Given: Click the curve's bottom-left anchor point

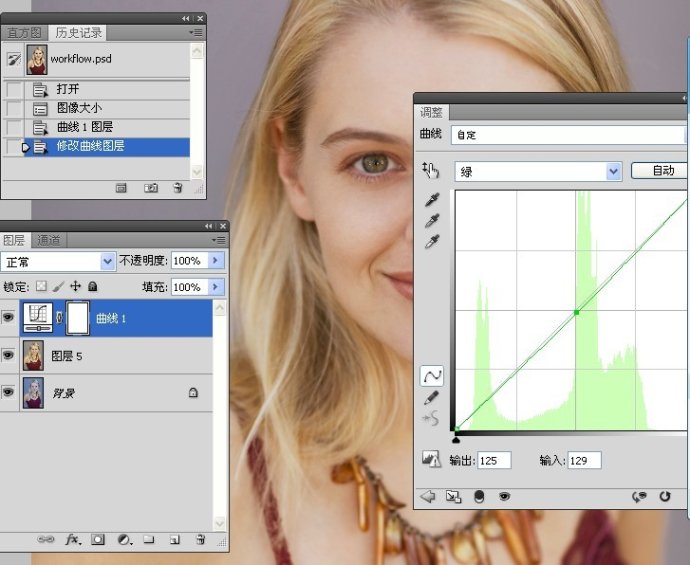Looking at the screenshot, I should pyautogui.click(x=457, y=429).
